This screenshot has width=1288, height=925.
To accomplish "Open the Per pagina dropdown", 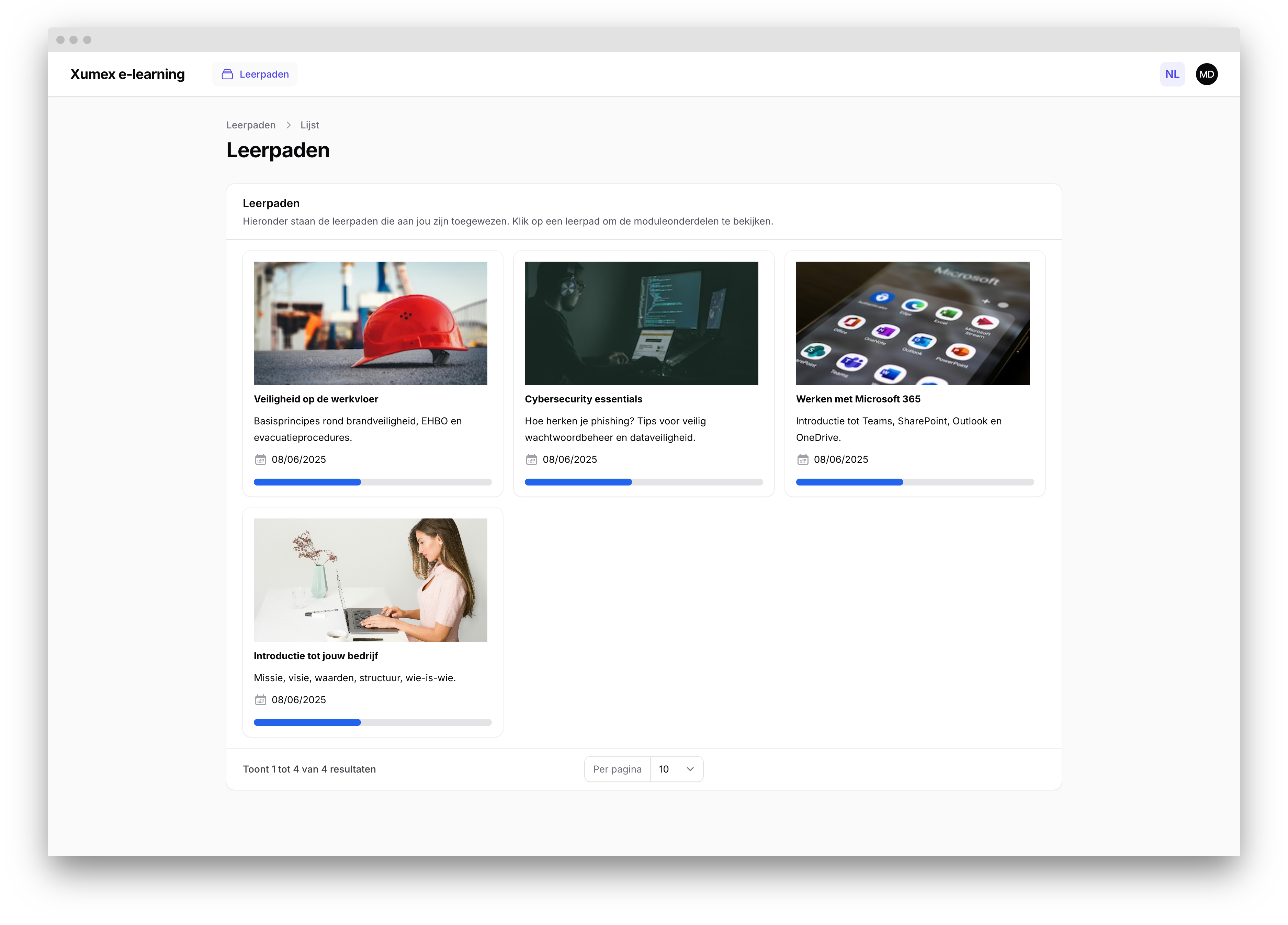I will click(676, 769).
